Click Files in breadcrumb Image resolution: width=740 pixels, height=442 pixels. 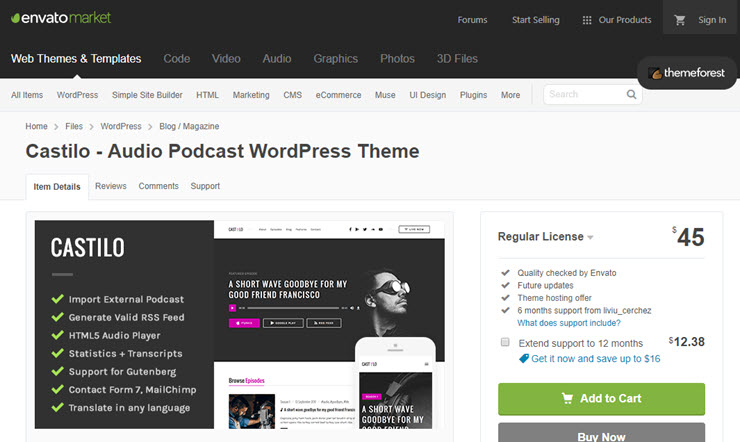74,126
